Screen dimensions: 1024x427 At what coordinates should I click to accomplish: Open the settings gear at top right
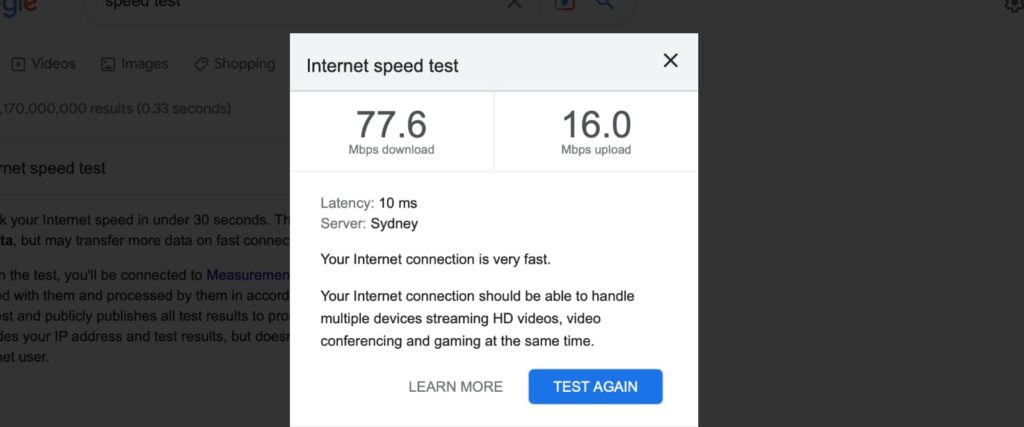click(x=1013, y=6)
